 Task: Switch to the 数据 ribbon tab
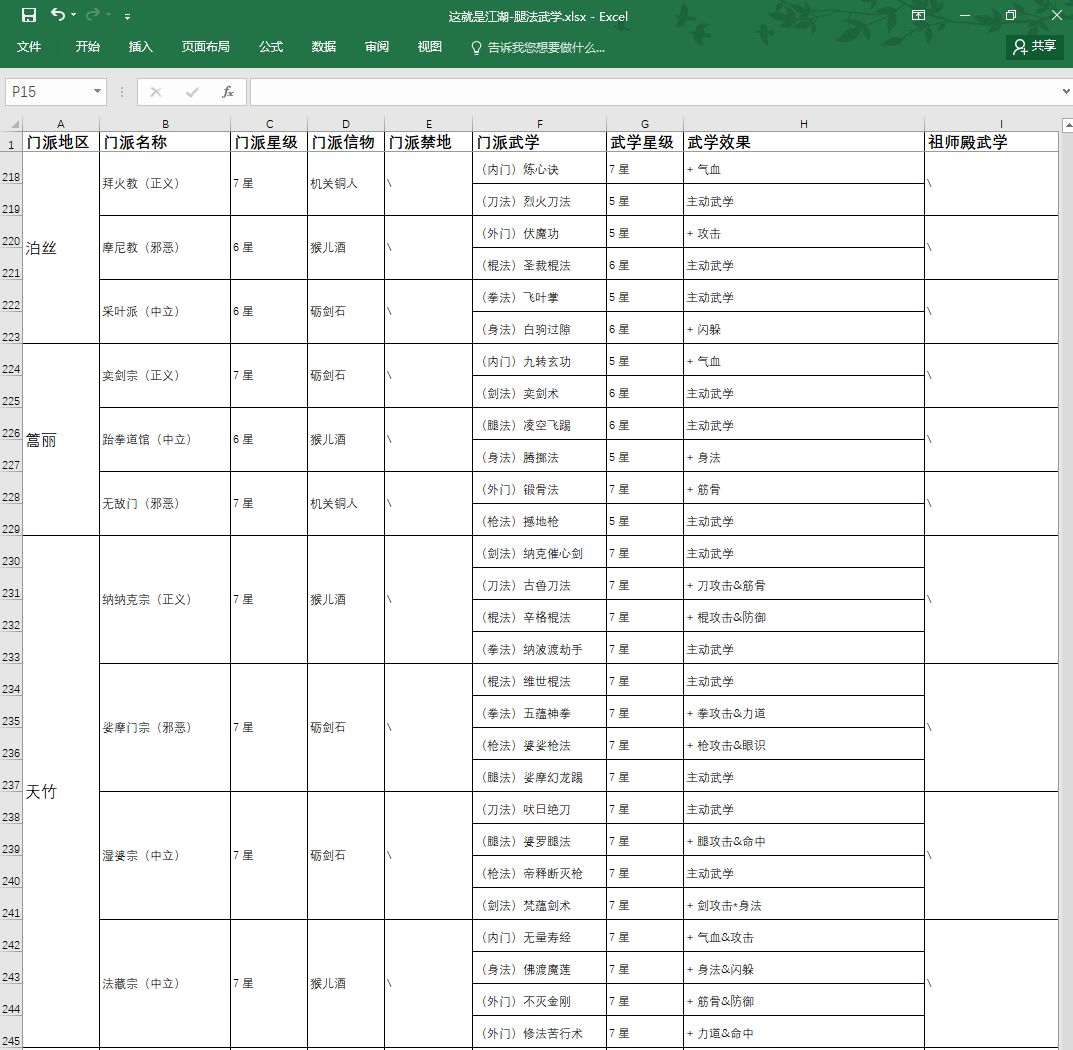324,47
